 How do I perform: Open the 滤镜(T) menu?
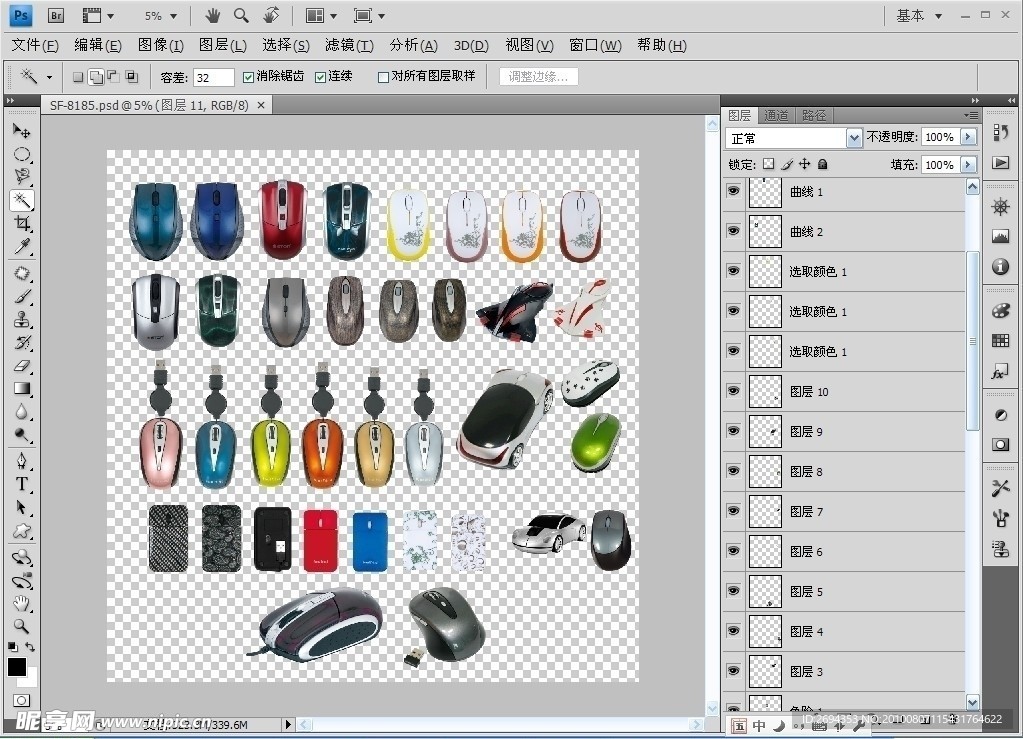(349, 45)
